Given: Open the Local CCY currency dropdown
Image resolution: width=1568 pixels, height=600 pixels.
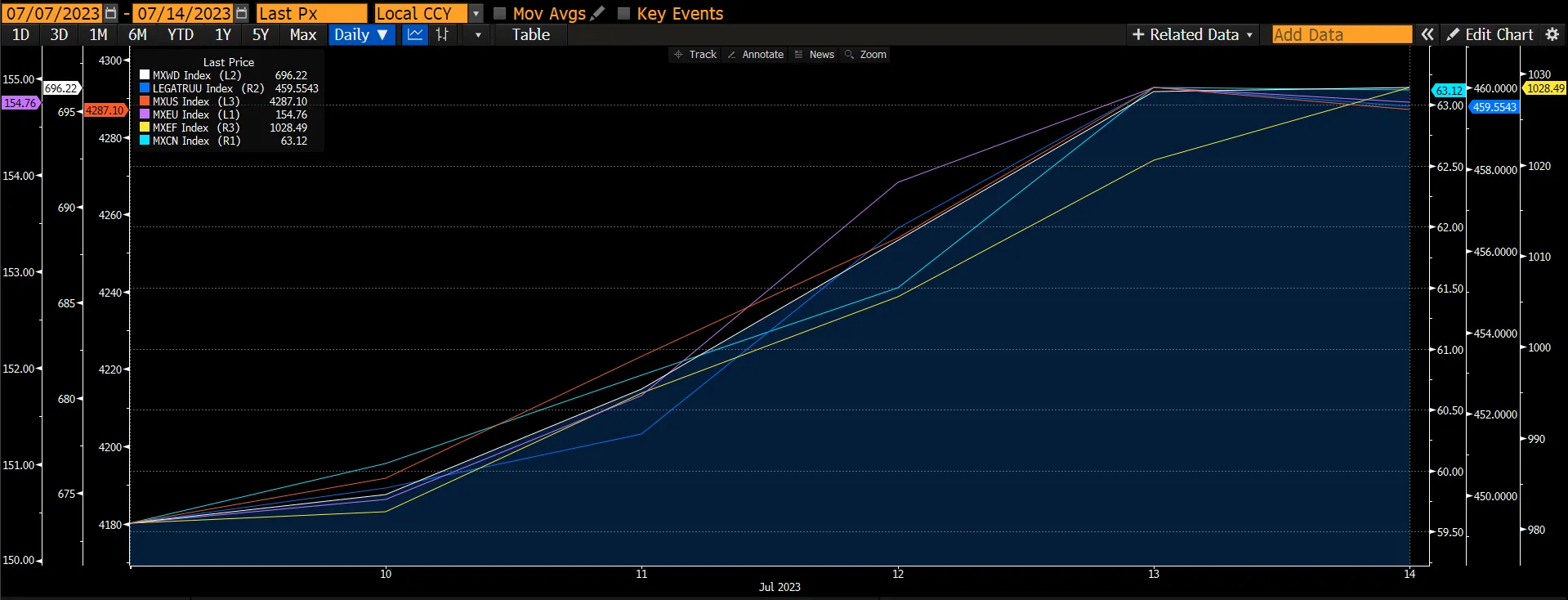Looking at the screenshot, I should pos(476,13).
